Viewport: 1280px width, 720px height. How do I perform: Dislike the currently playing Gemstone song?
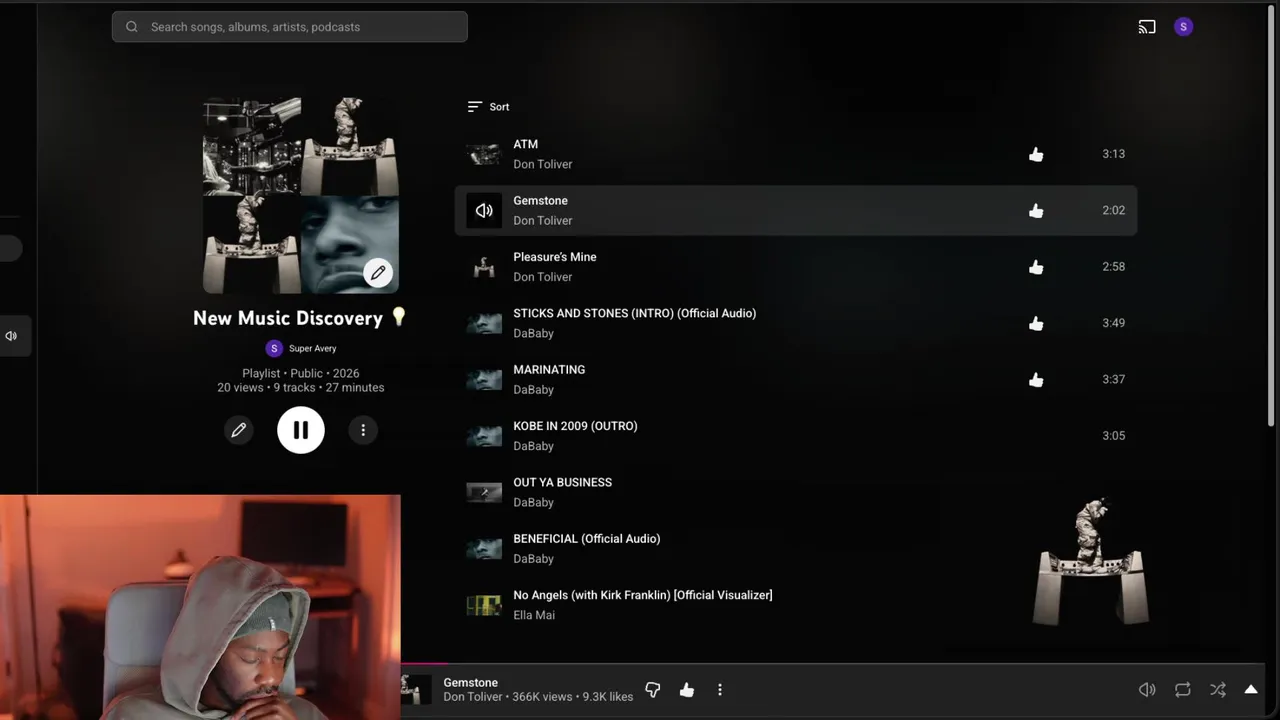[x=653, y=690]
